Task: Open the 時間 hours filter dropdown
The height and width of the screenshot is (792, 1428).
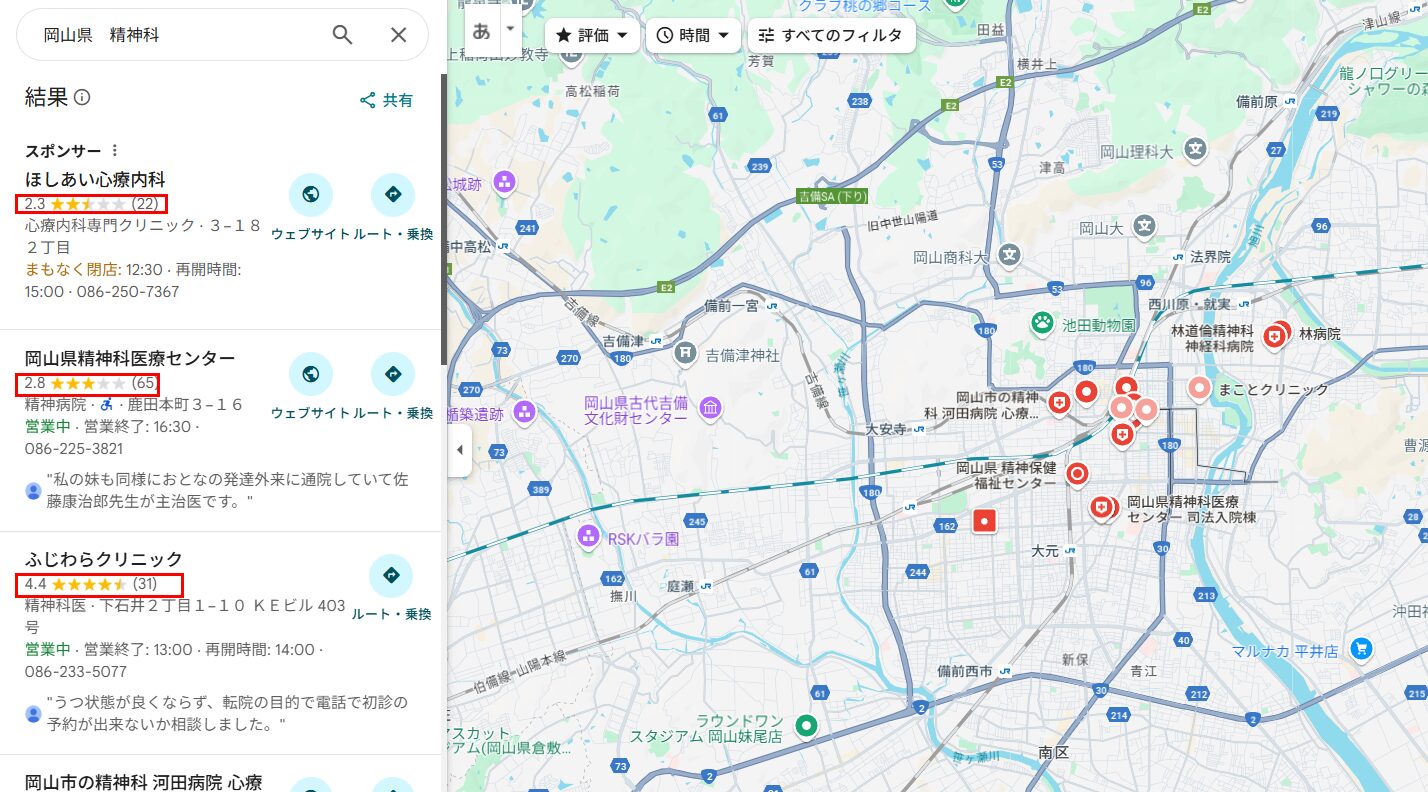Action: click(693, 35)
